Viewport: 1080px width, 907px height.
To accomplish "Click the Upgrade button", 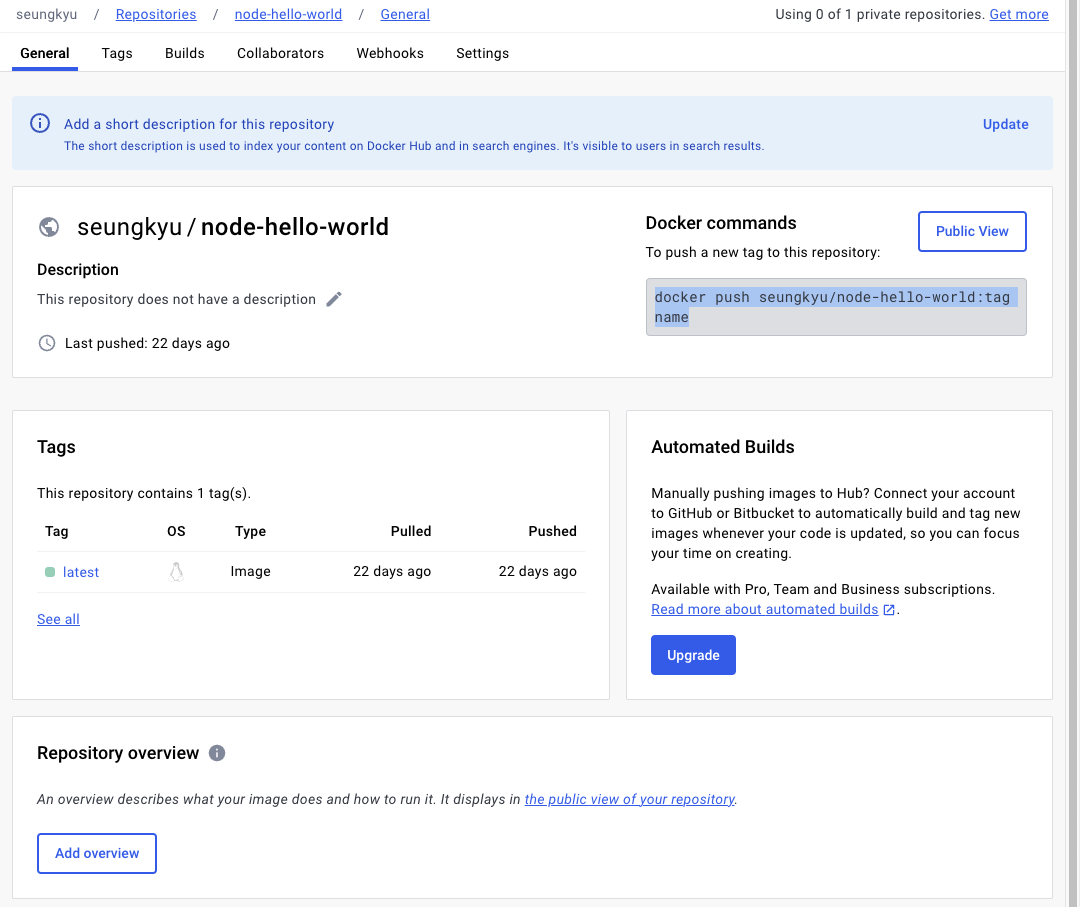I will point(693,655).
